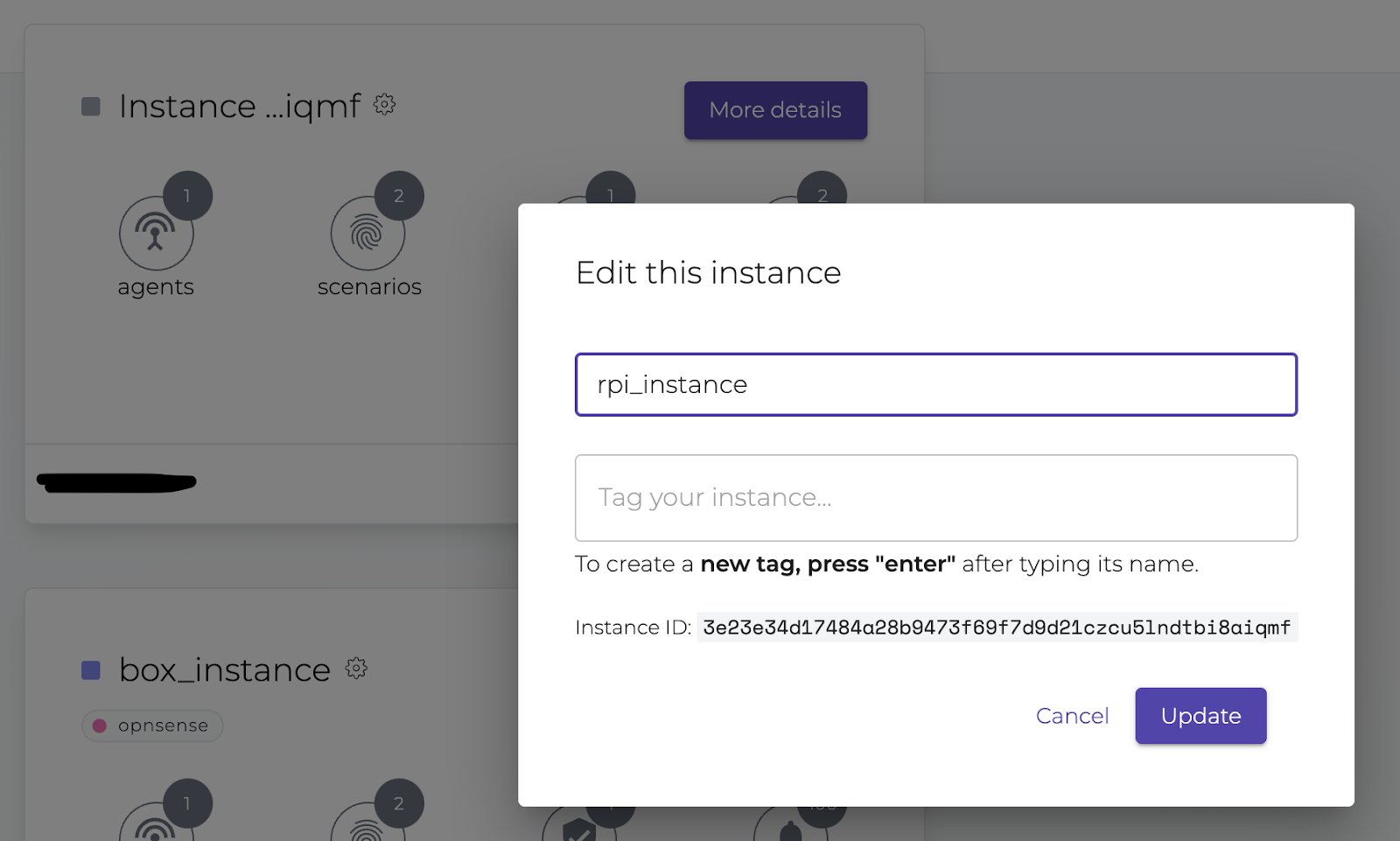The width and height of the screenshot is (1400, 841).
Task: Click the box_instance title
Action: click(224, 670)
